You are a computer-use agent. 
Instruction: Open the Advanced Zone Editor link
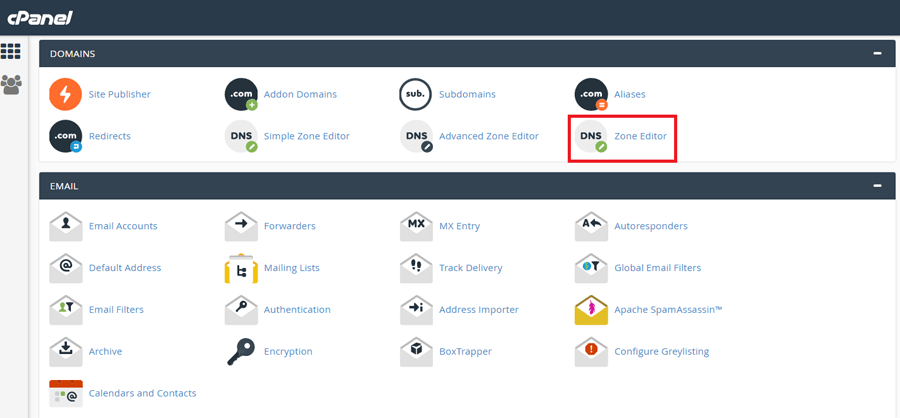click(x=488, y=136)
